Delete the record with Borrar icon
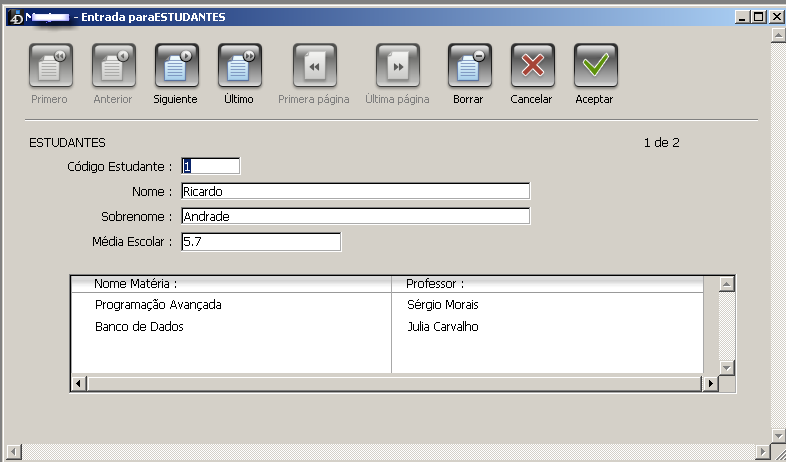 468,67
